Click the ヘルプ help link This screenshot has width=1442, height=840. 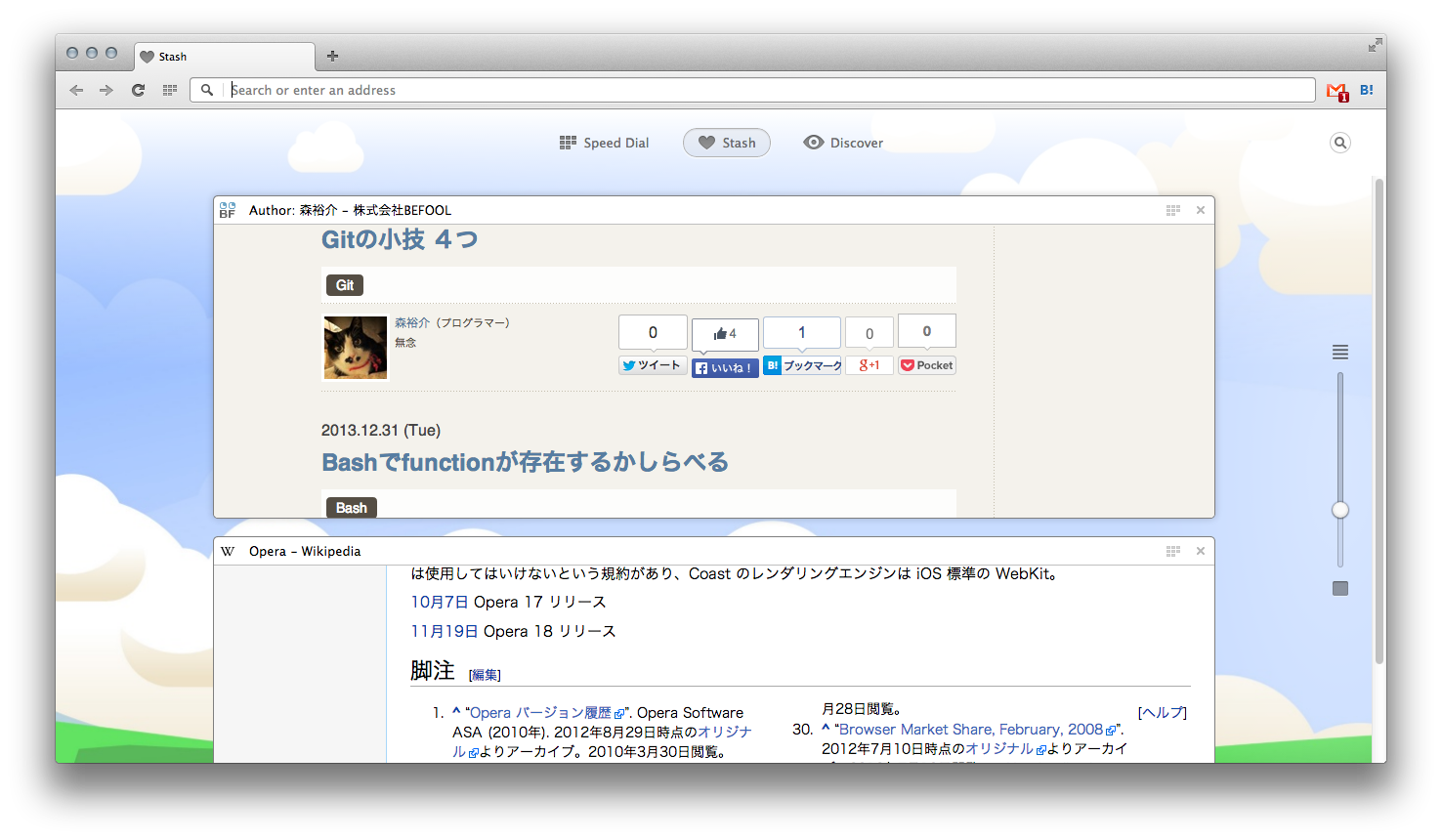point(1163,713)
